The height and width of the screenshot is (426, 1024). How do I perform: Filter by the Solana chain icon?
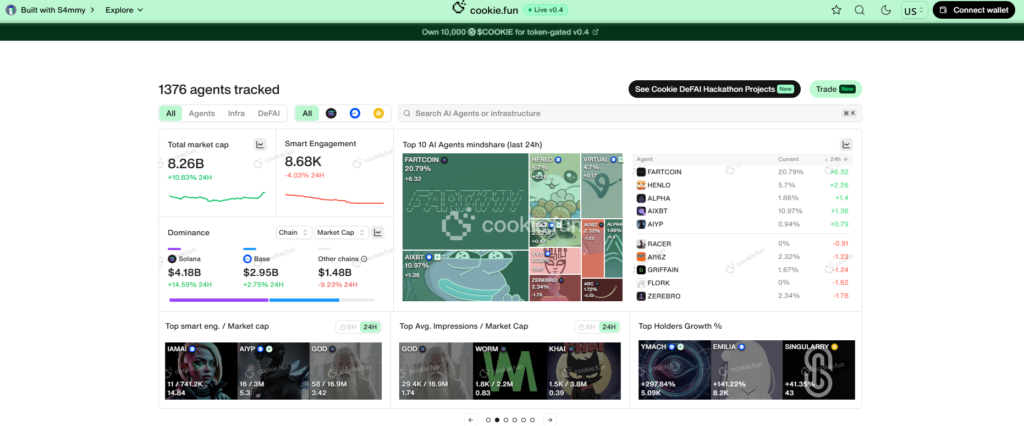point(331,113)
